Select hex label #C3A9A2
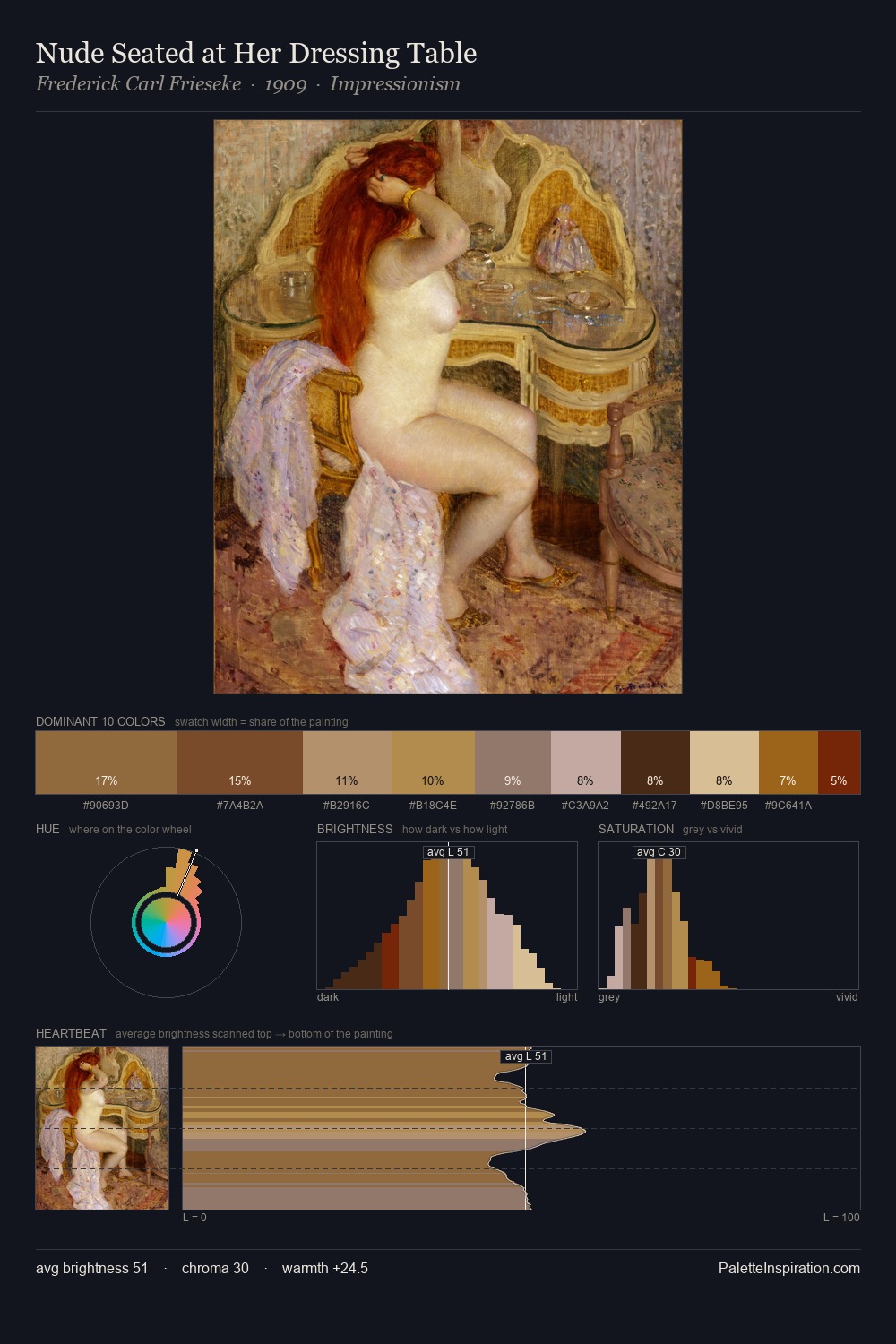Image resolution: width=896 pixels, height=1344 pixels. [586, 806]
